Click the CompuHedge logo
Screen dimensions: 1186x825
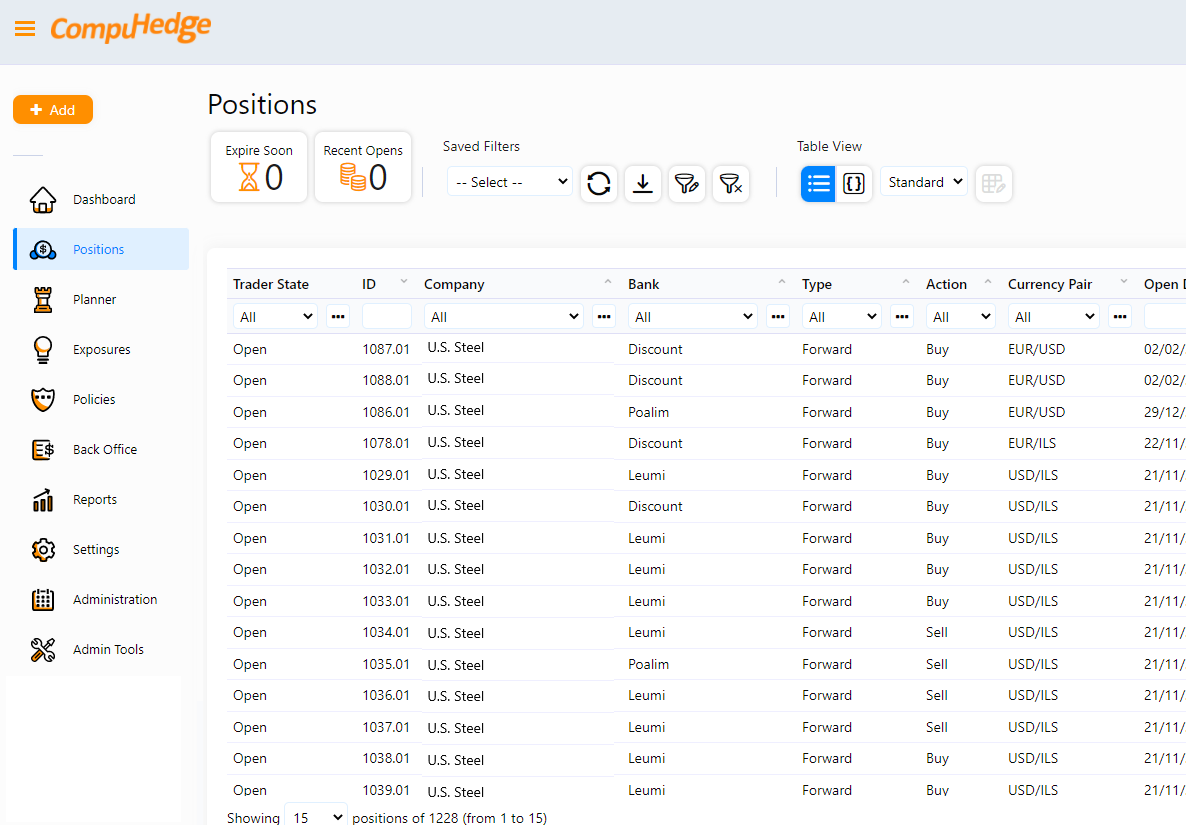(131, 28)
